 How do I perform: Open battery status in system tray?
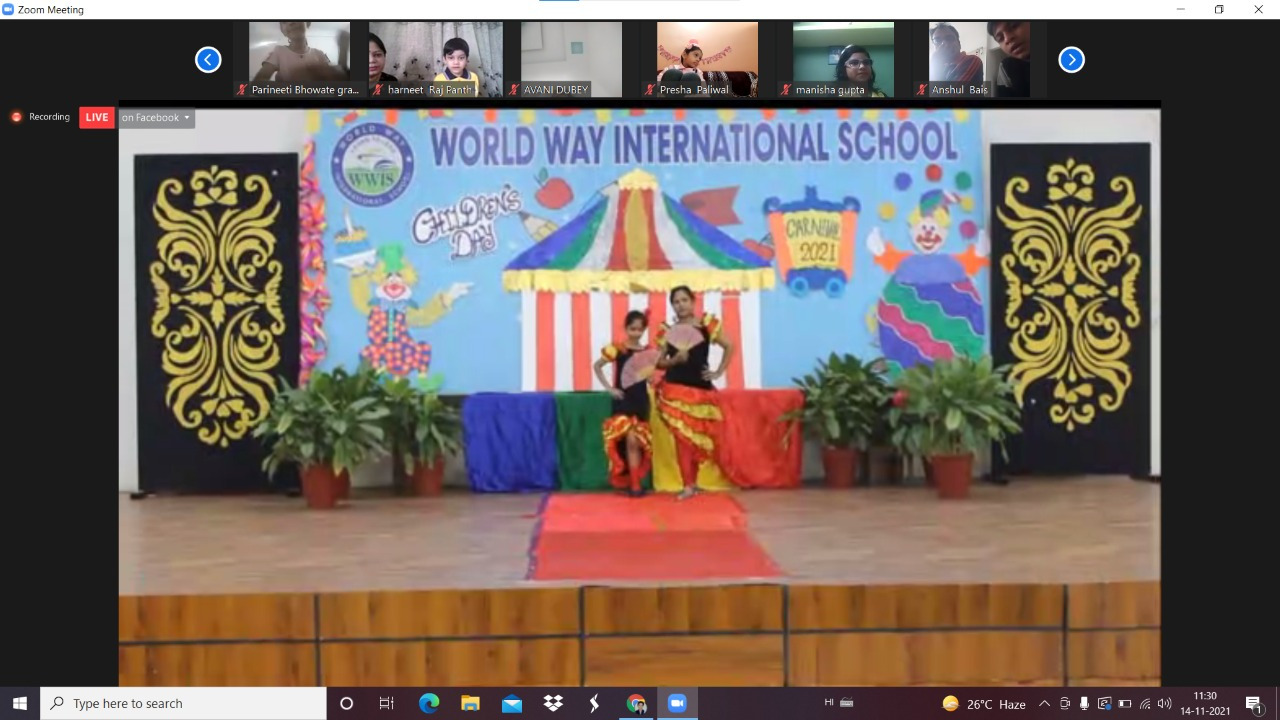coord(1124,704)
